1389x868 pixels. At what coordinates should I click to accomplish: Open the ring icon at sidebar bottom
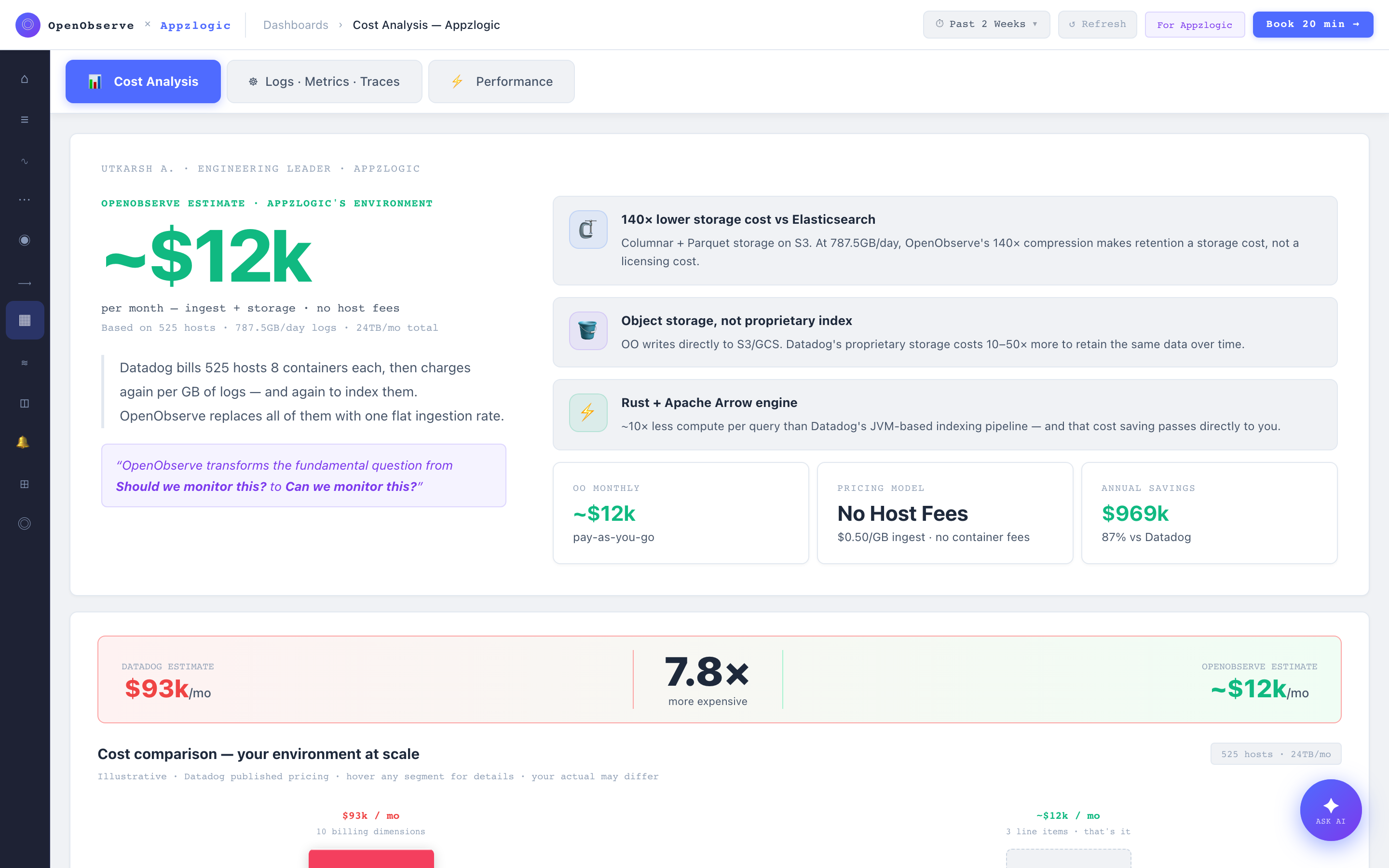click(25, 524)
